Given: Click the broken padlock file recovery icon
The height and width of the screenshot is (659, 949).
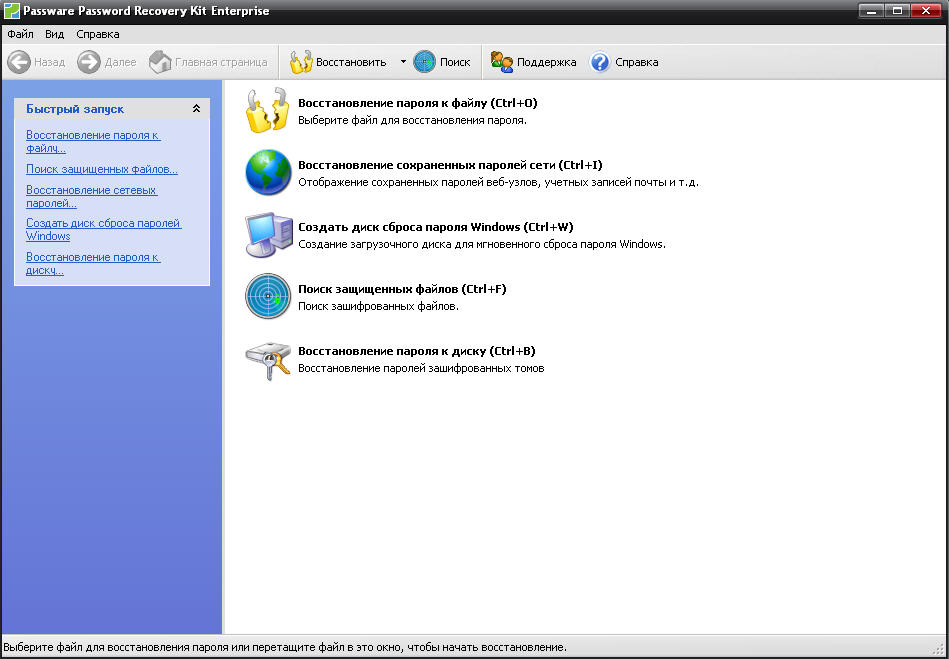Looking at the screenshot, I should [x=268, y=110].
